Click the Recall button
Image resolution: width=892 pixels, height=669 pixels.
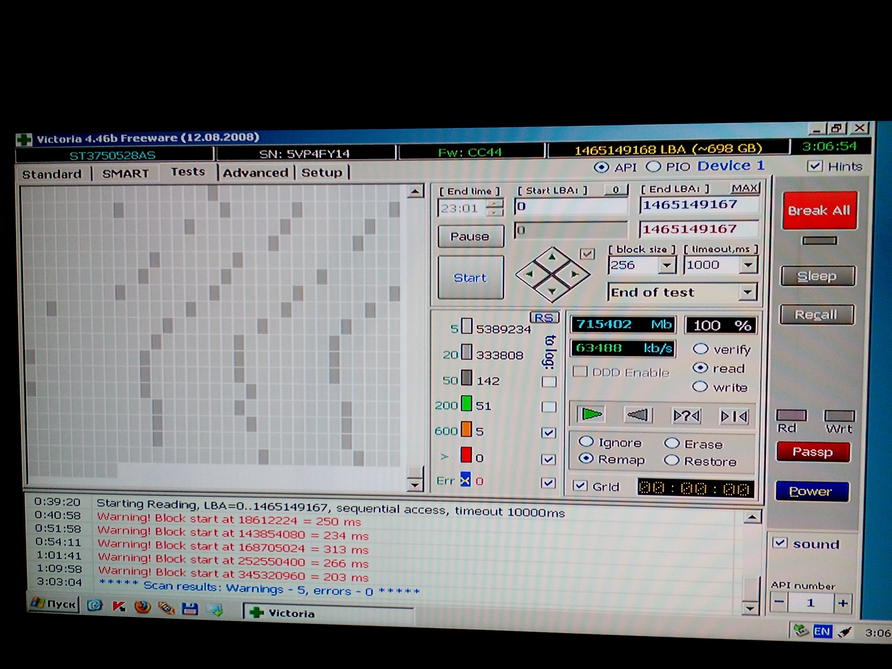816,314
